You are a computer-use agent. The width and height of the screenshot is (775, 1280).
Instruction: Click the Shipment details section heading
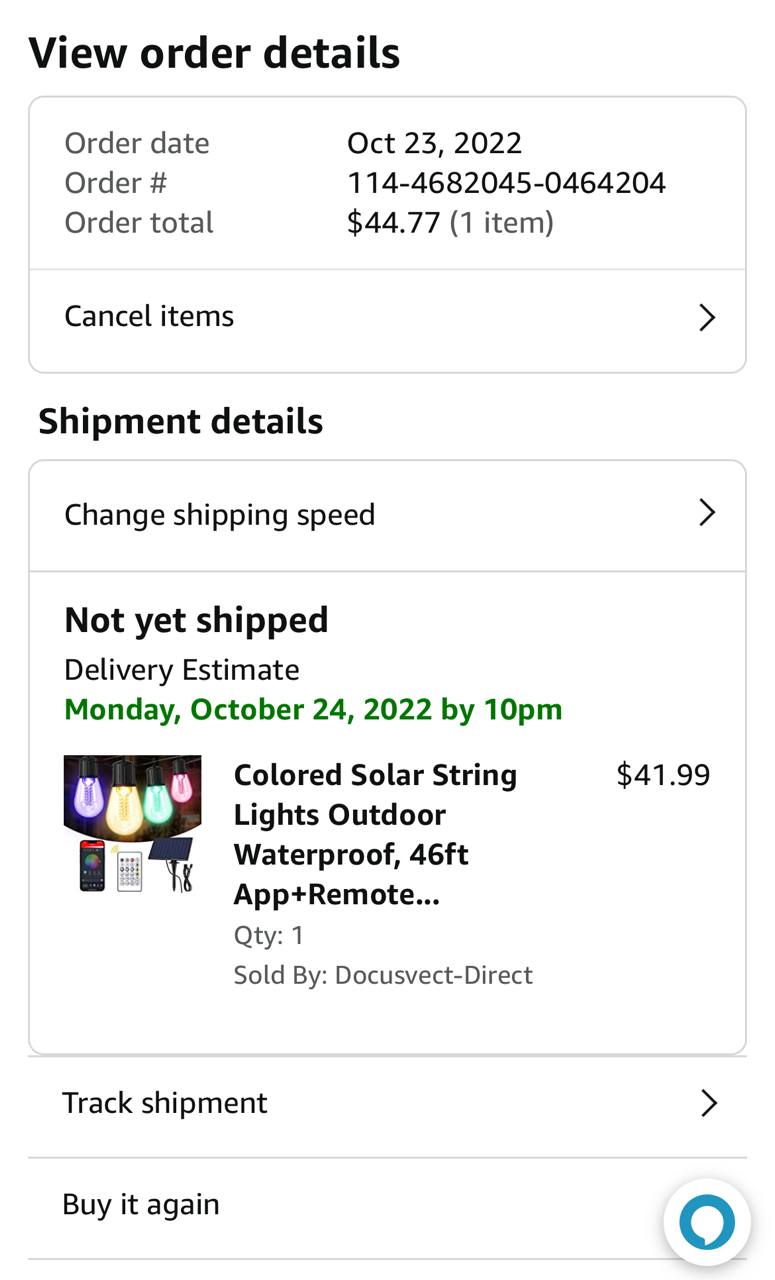coord(180,421)
